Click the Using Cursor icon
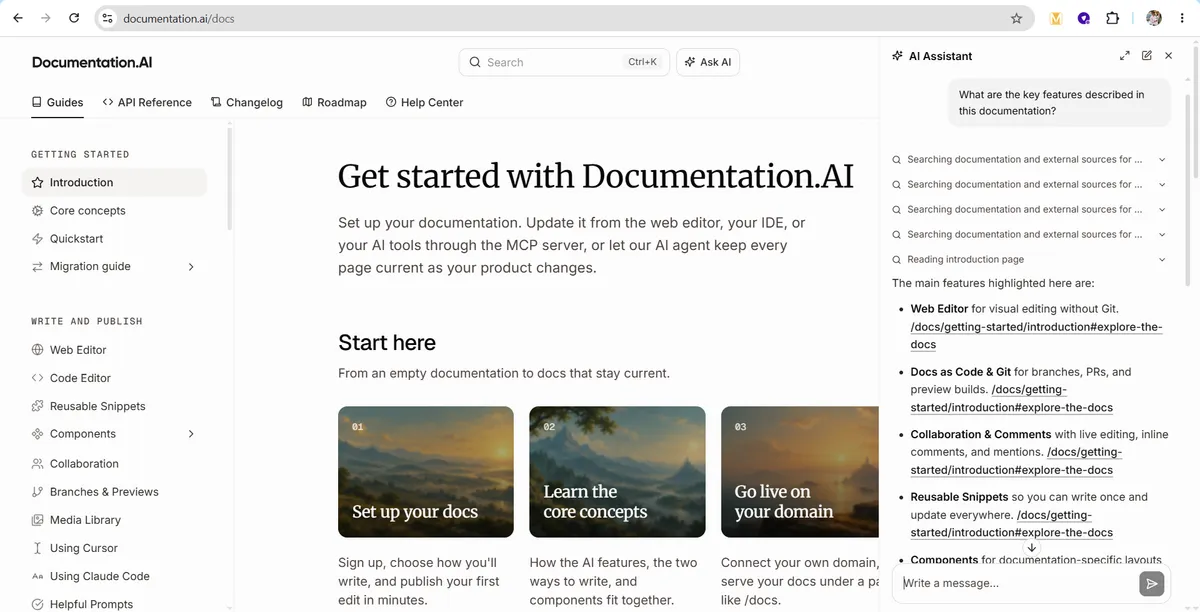 click(38, 548)
